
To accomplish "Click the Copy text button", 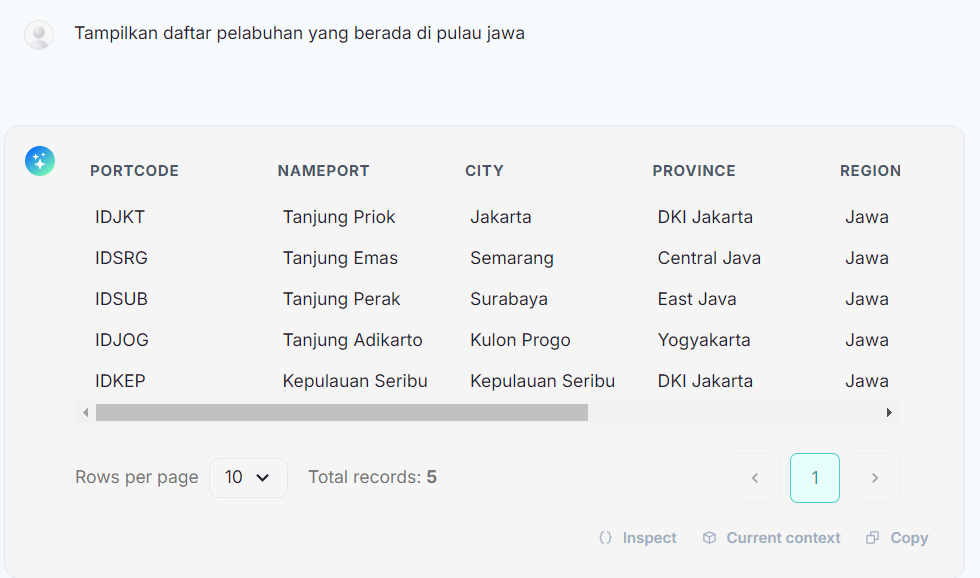I will (909, 538).
